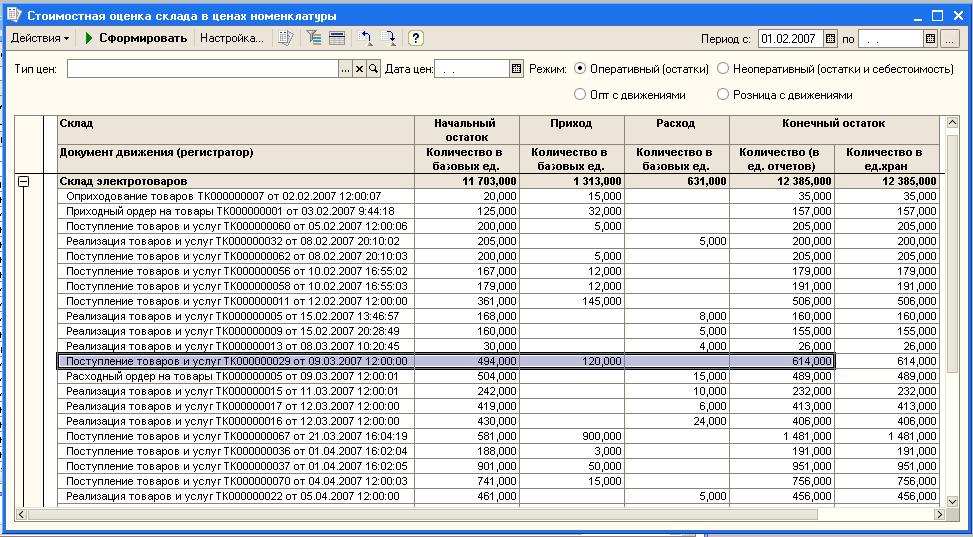Viewport: 973px width, 537px height.
Task: Click the vertical scrollbar up arrow
Action: click(x=952, y=123)
